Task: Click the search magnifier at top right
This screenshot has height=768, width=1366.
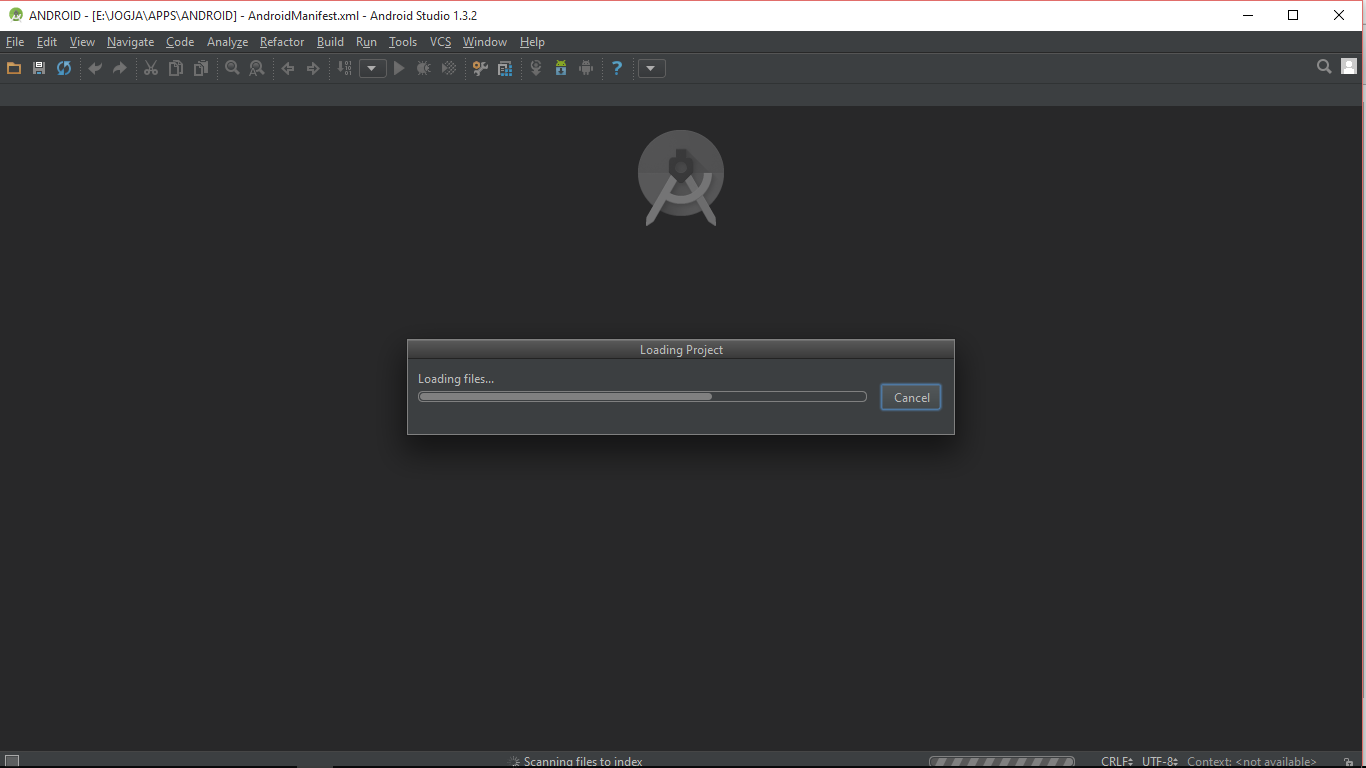Action: 1323,66
